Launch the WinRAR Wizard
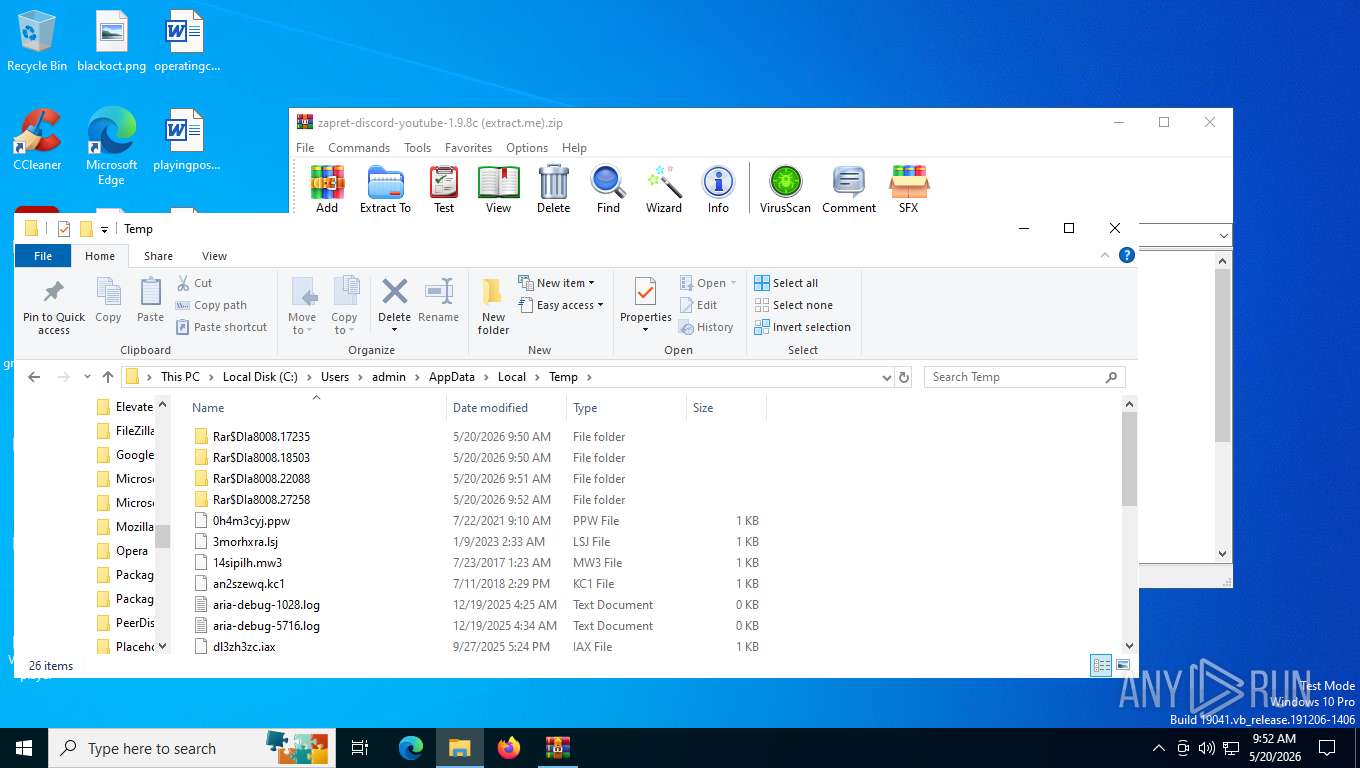1360x768 pixels. (664, 190)
